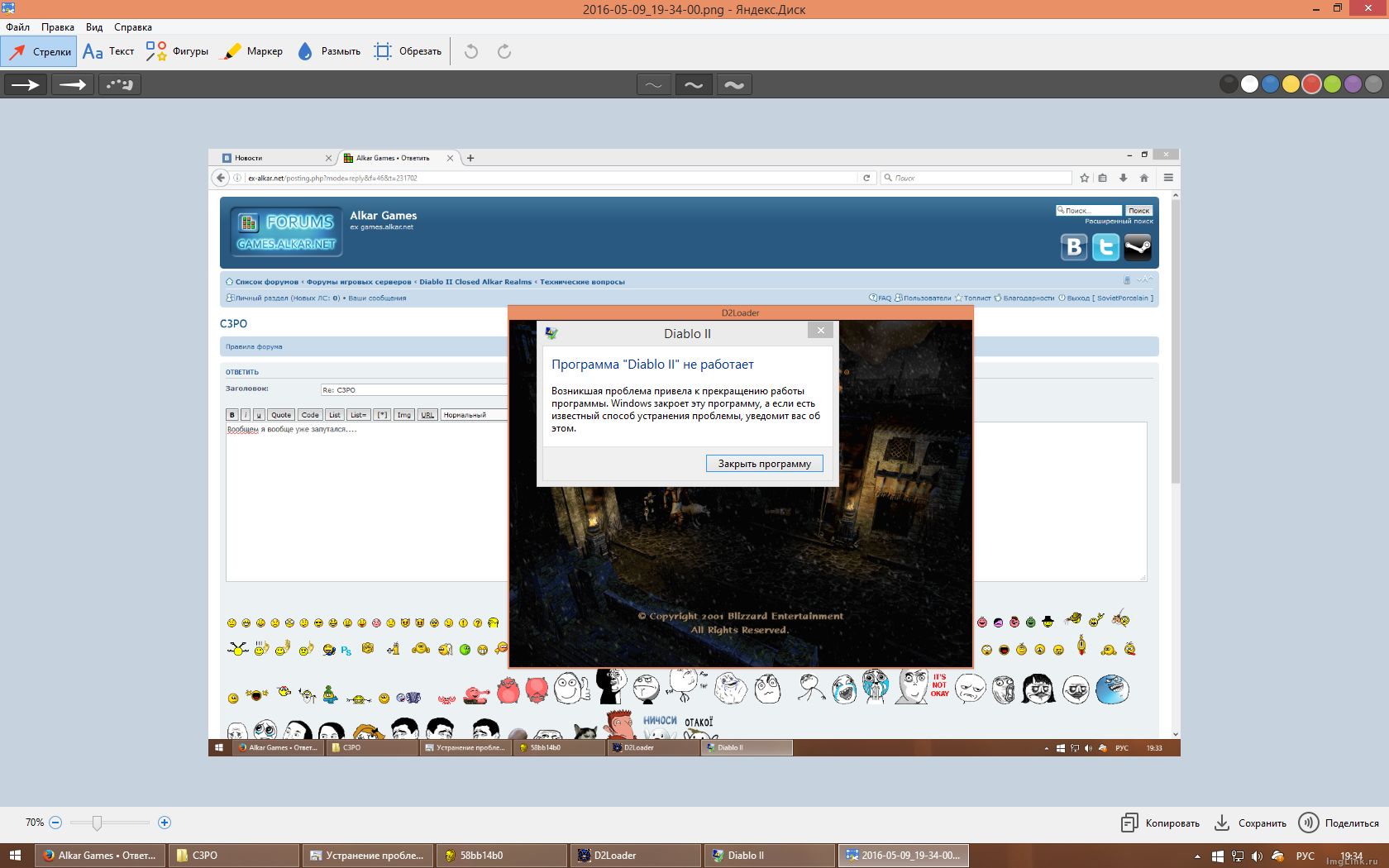Select the Стрелки arrow tool

39,51
